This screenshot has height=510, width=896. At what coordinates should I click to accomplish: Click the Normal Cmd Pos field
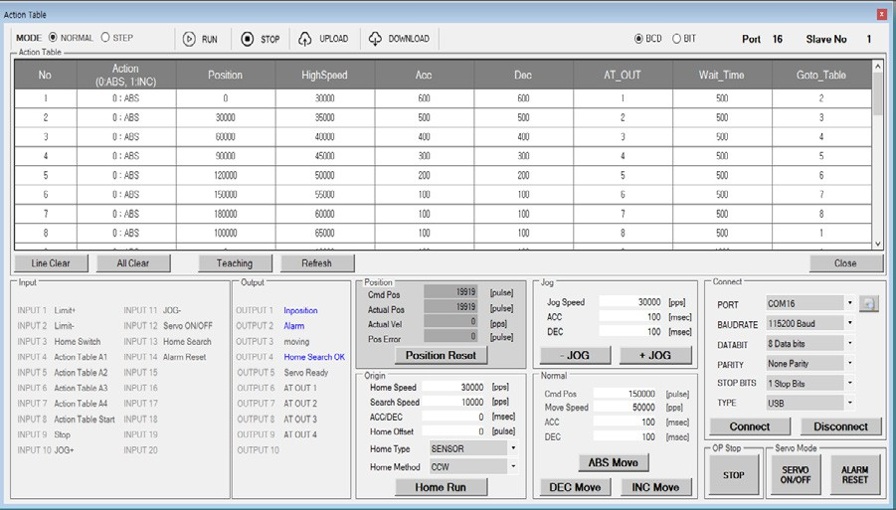[x=626, y=394]
